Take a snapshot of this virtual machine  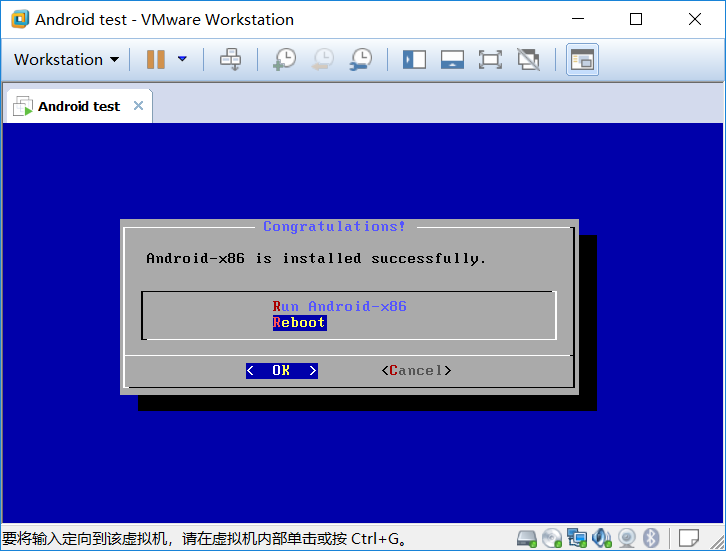click(x=284, y=60)
